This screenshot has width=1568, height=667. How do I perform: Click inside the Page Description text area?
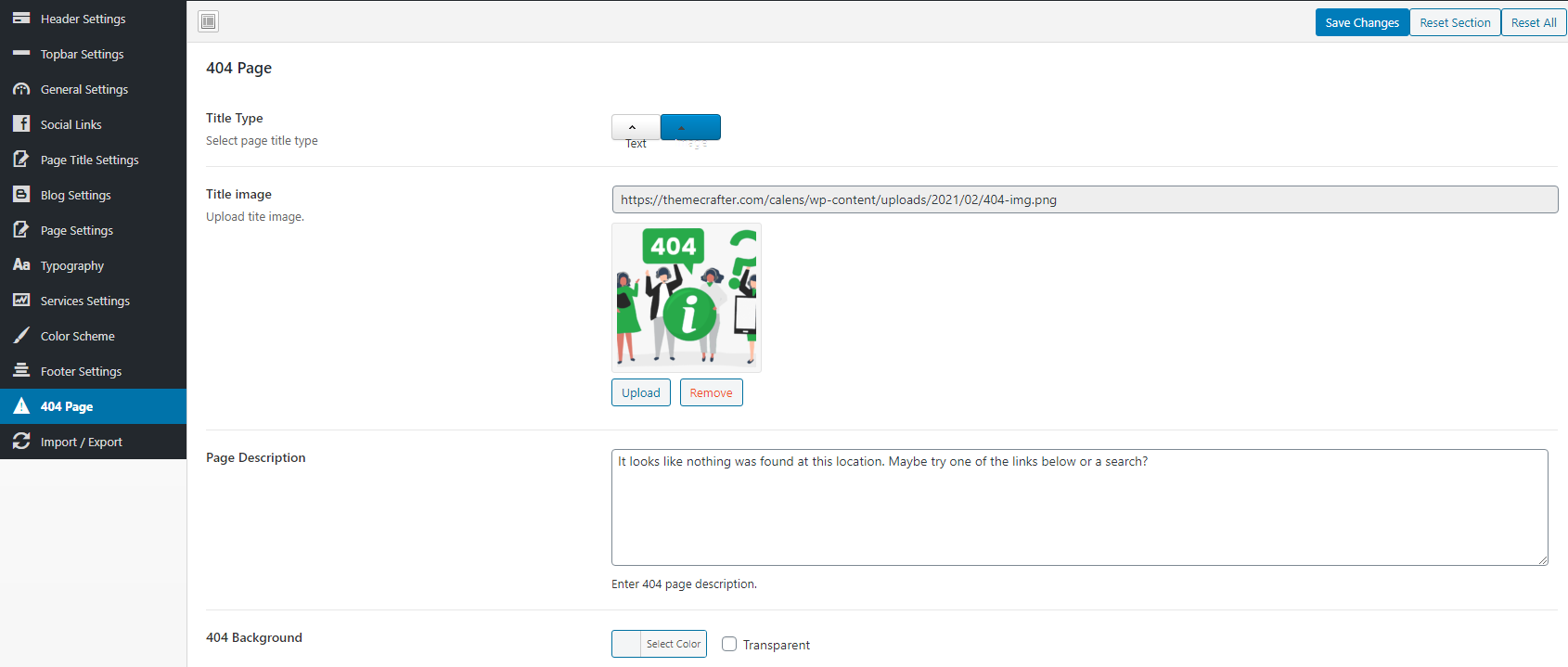click(1079, 507)
